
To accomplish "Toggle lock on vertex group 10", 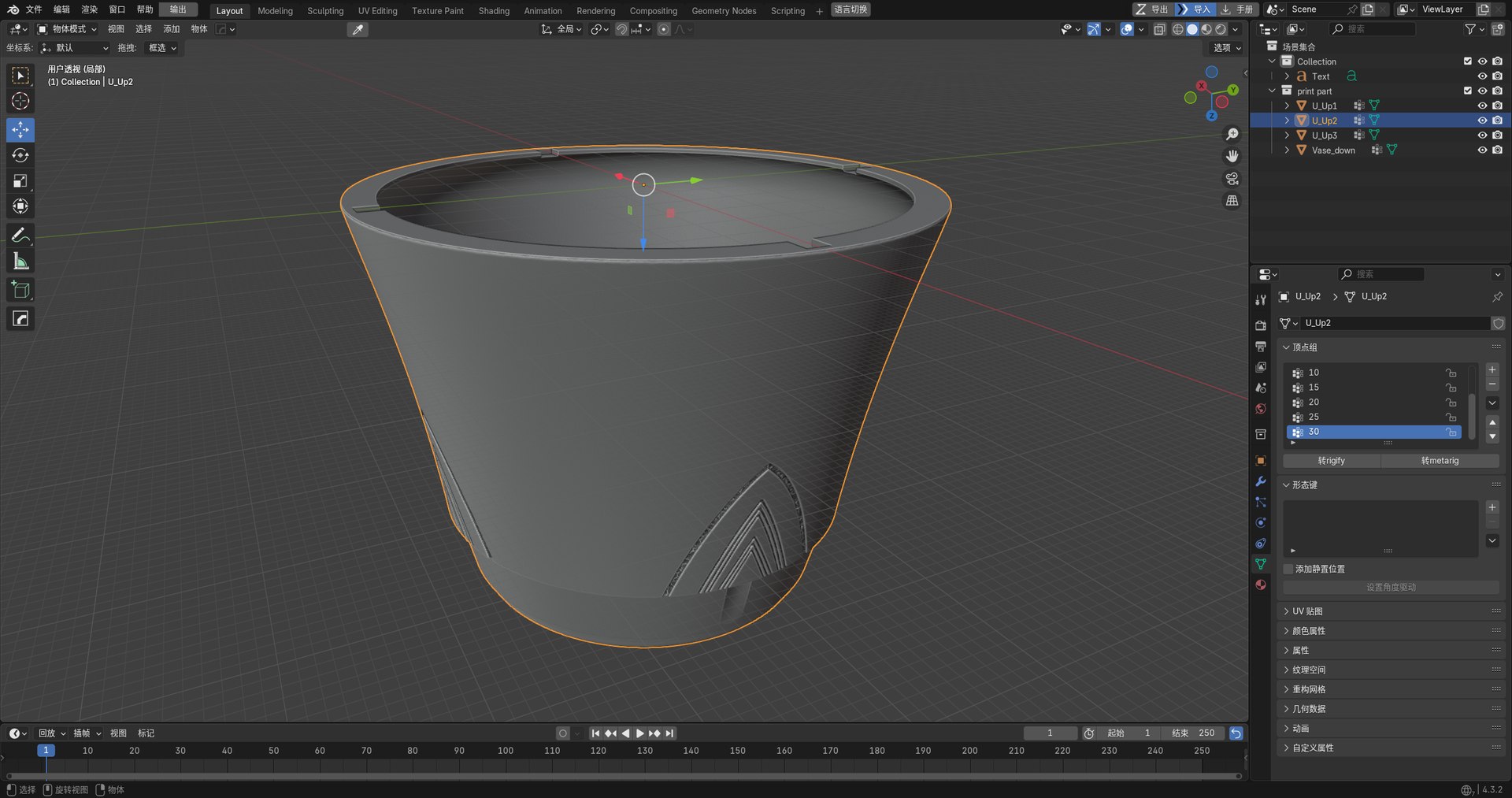I will (x=1451, y=373).
